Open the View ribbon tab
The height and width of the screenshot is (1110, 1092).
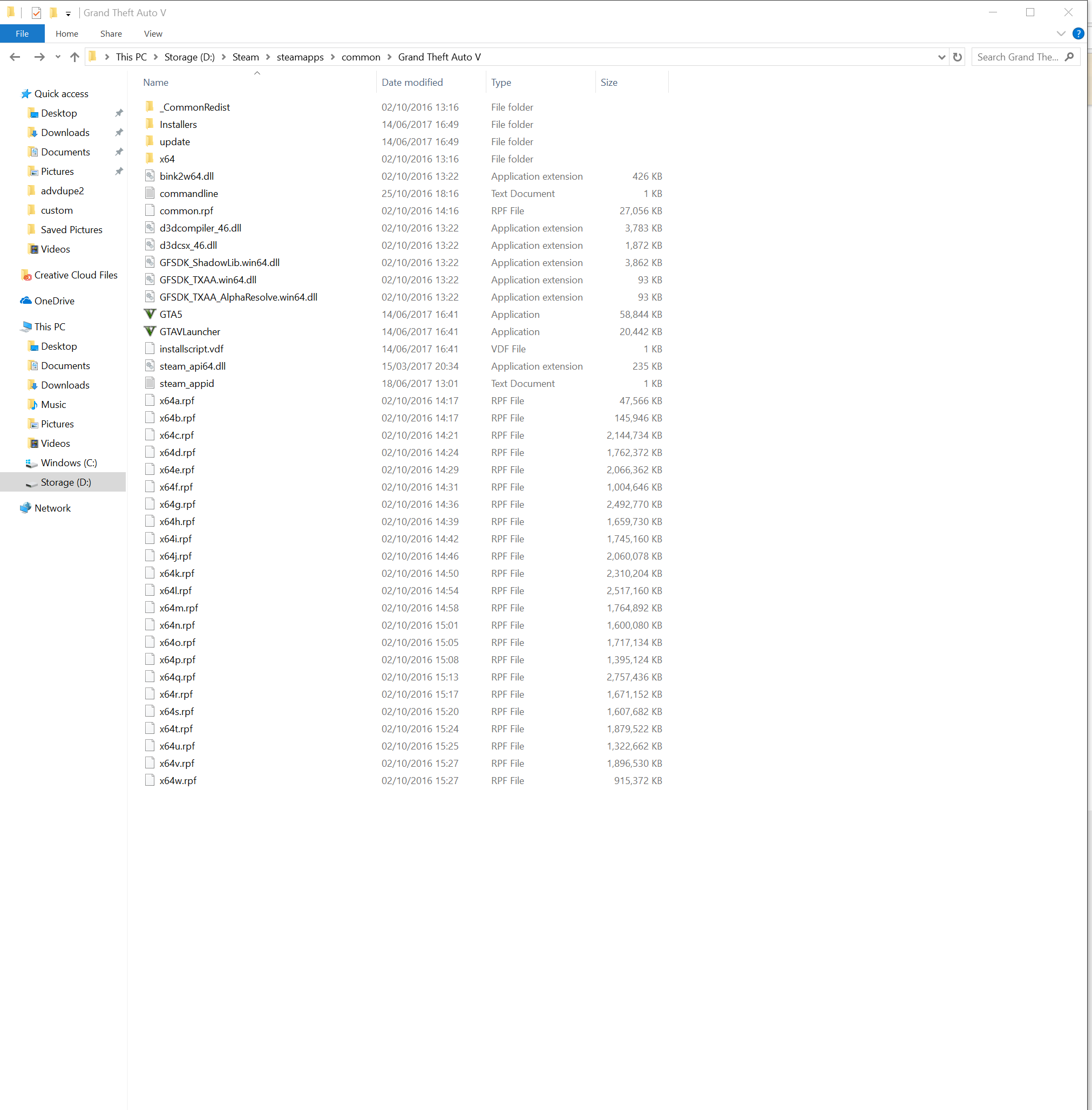153,34
